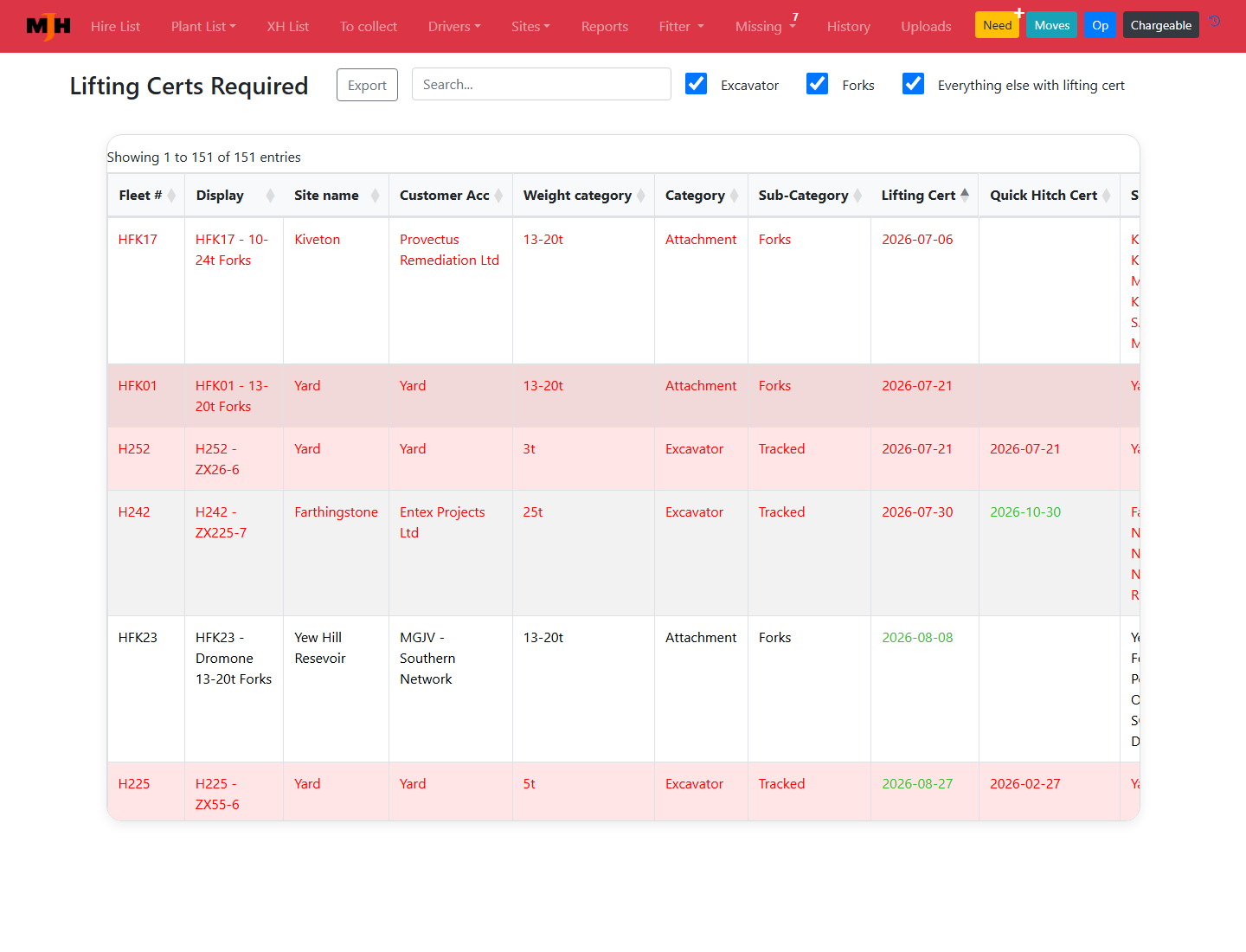This screenshot has height=952, width=1246.
Task: Sort by Fleet # column arrows
Action: [171, 196]
